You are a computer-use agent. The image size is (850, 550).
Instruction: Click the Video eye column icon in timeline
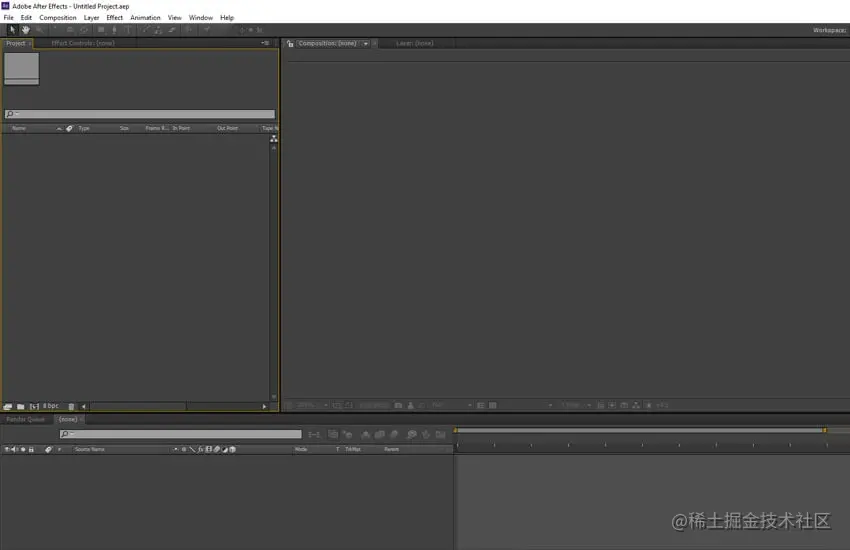(x=7, y=449)
